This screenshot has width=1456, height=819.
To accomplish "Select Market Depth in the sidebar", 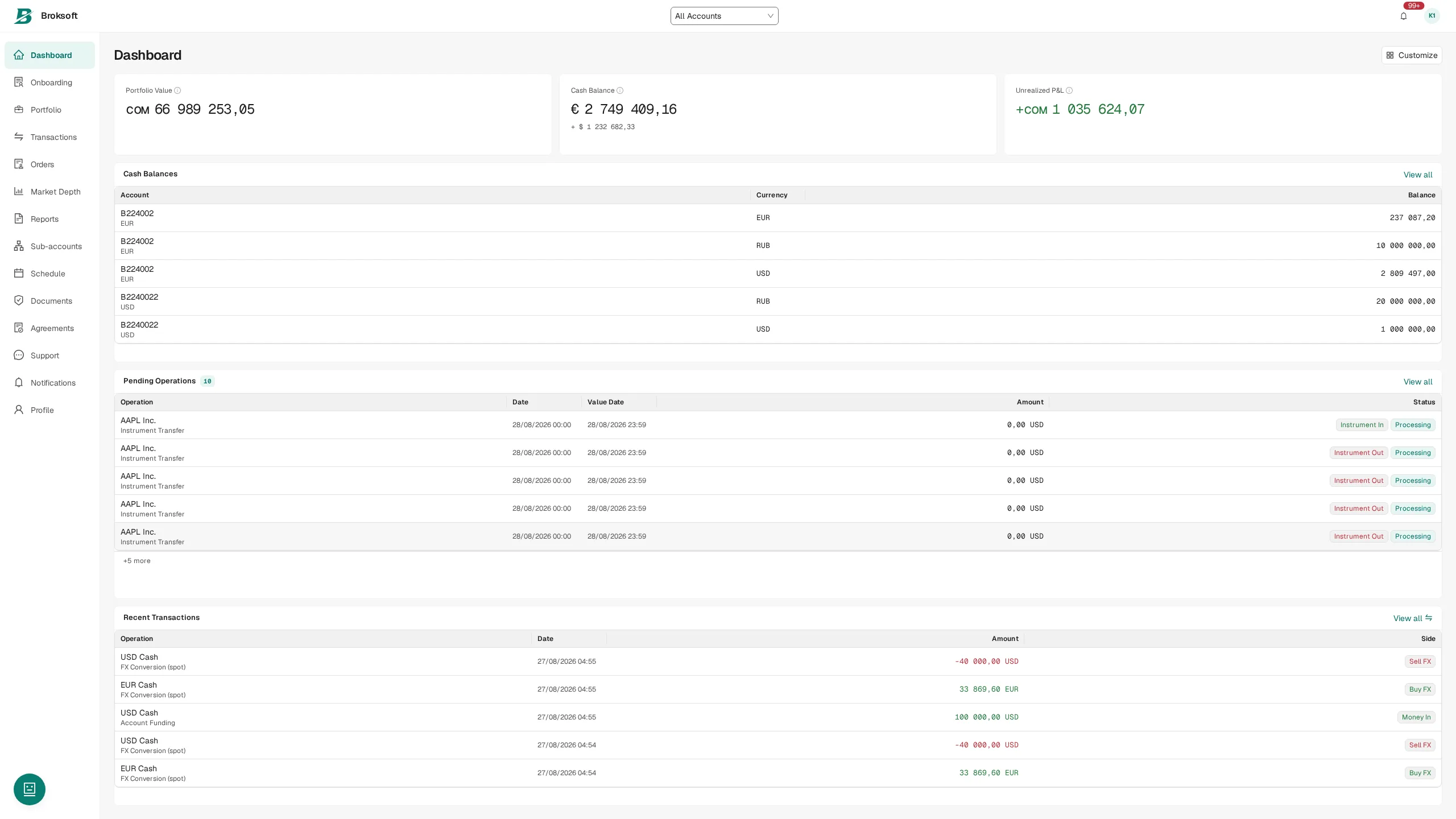I will (49, 192).
